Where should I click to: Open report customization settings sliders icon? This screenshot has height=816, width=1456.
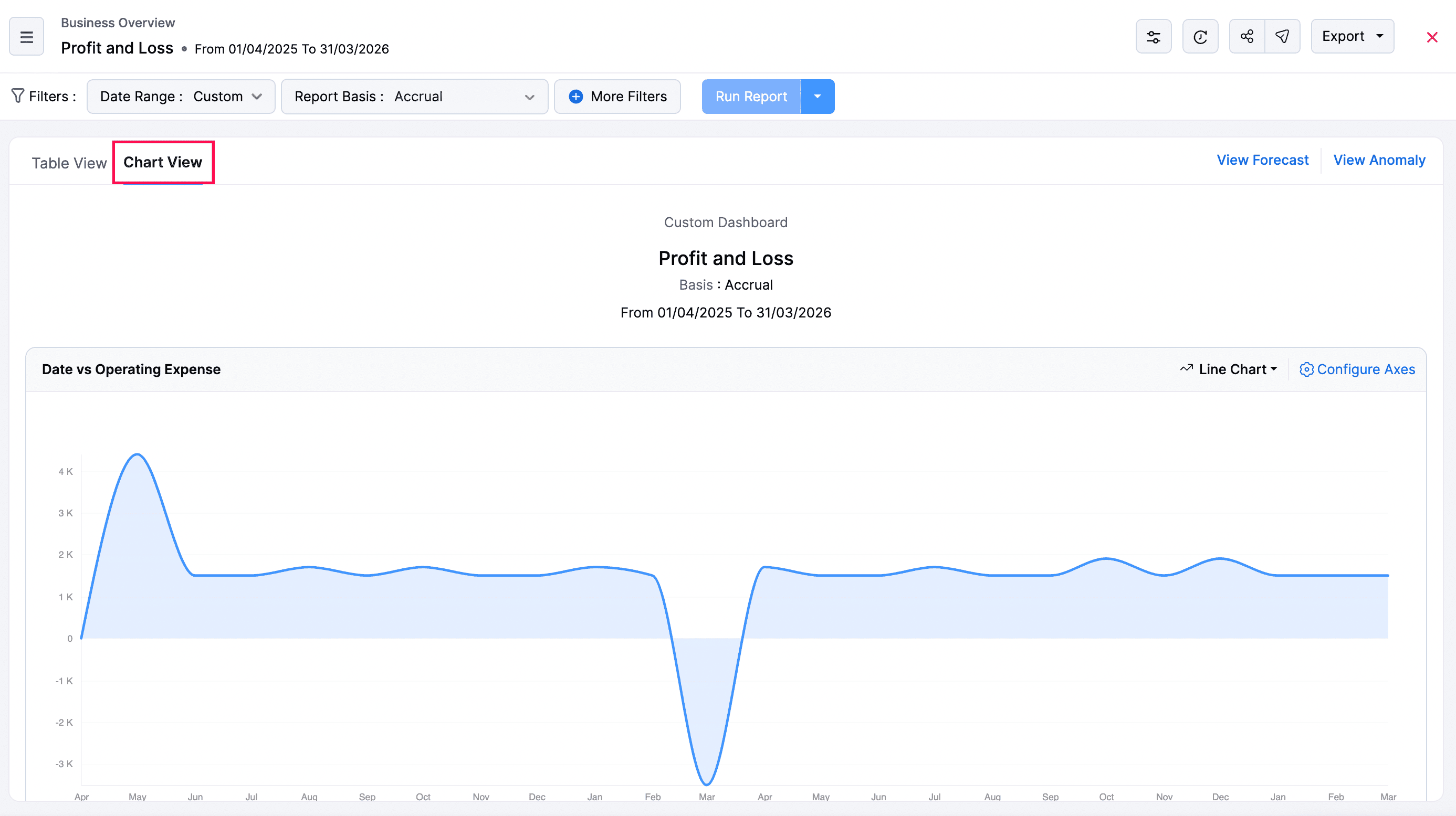point(1154,36)
